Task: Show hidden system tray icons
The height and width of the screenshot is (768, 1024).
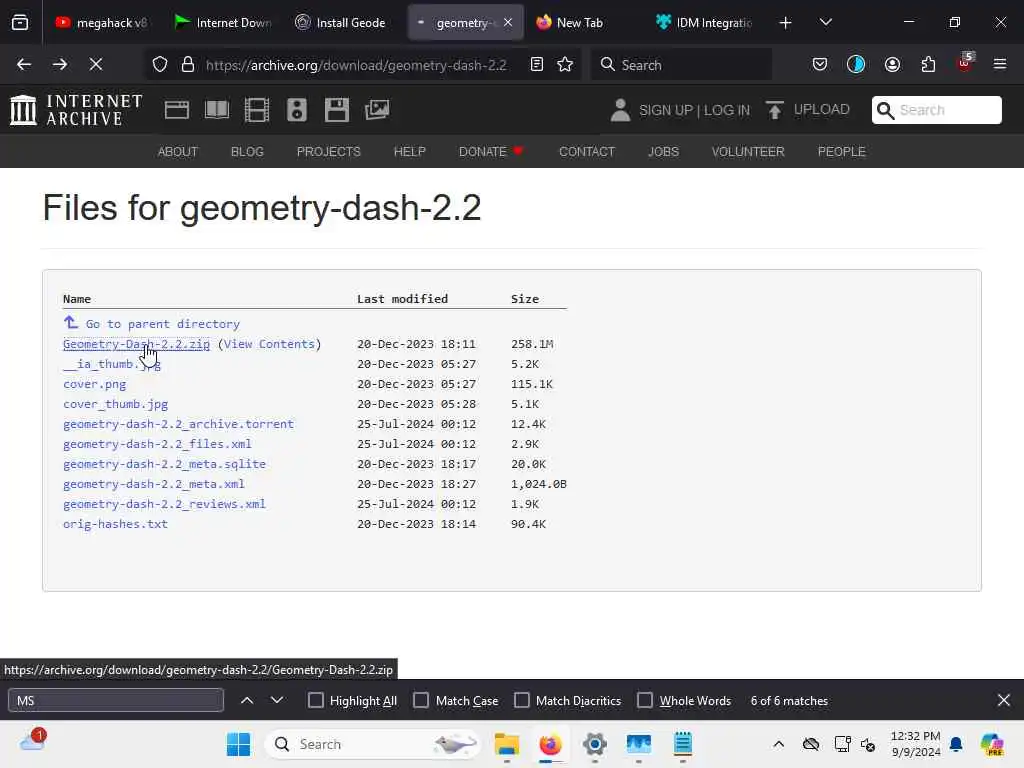Action: point(778,744)
